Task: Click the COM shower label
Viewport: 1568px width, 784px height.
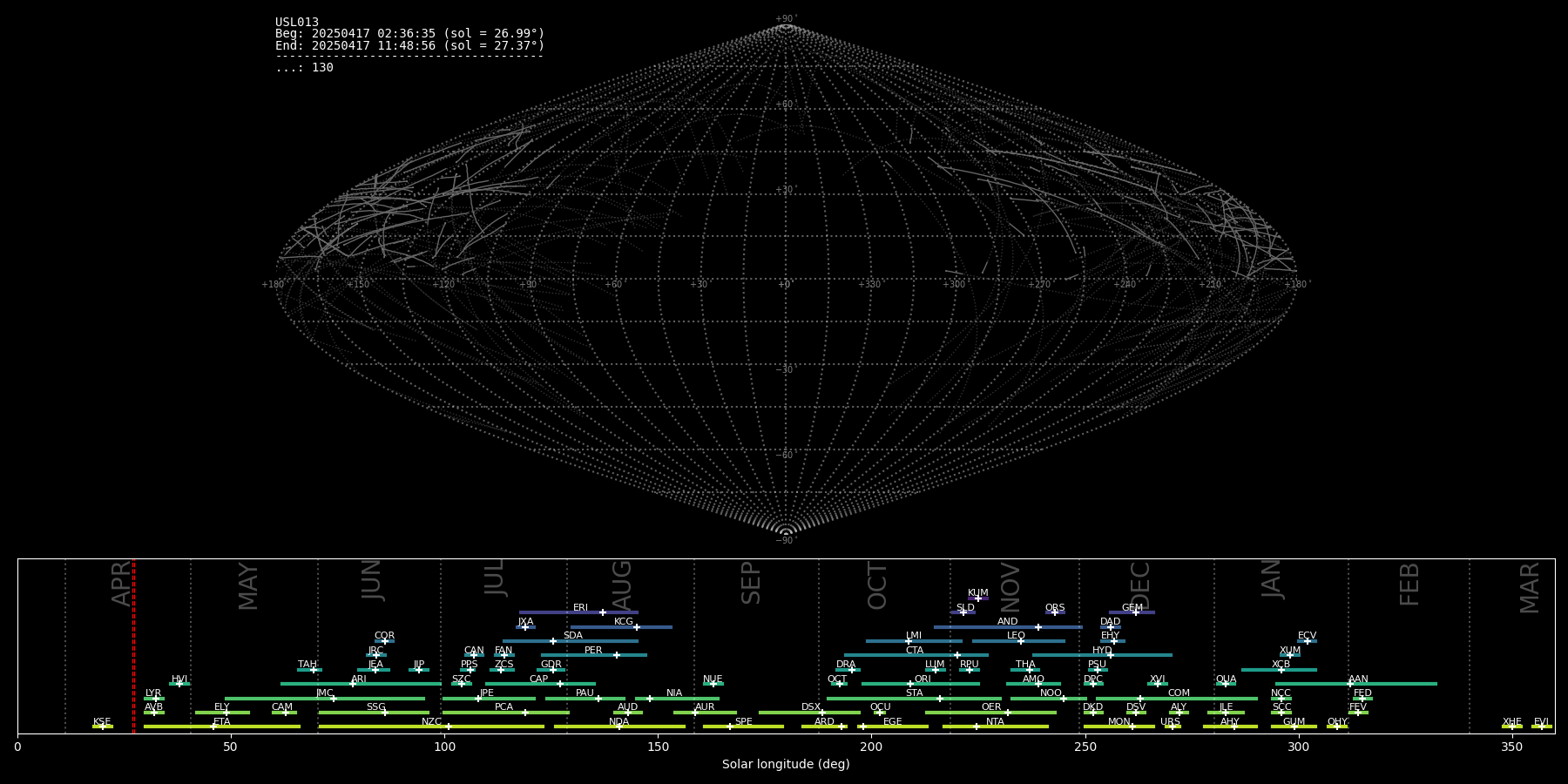Action: 1179,693
